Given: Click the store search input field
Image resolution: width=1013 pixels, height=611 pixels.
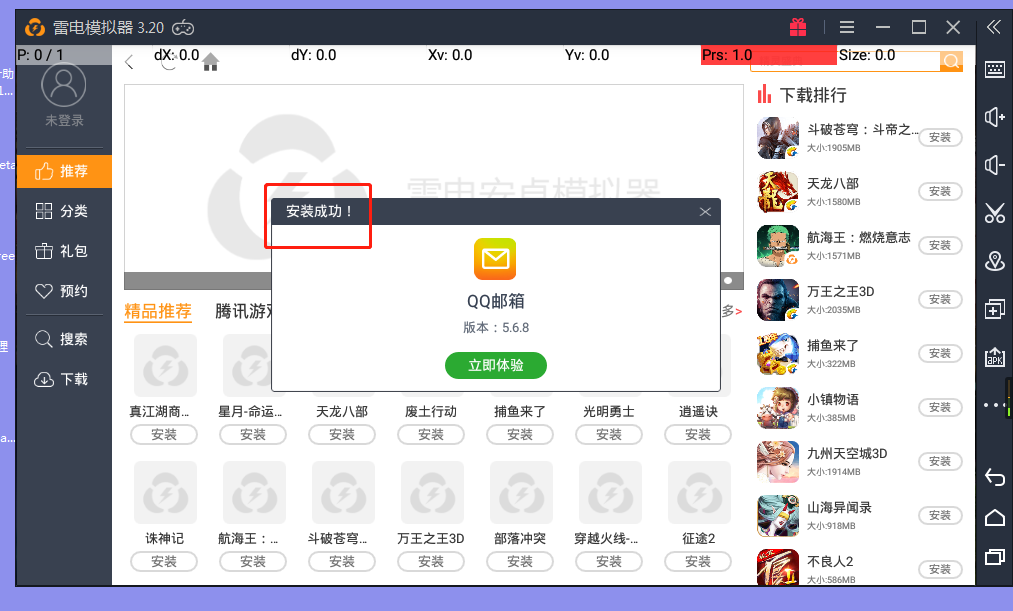Looking at the screenshot, I should point(845,61).
